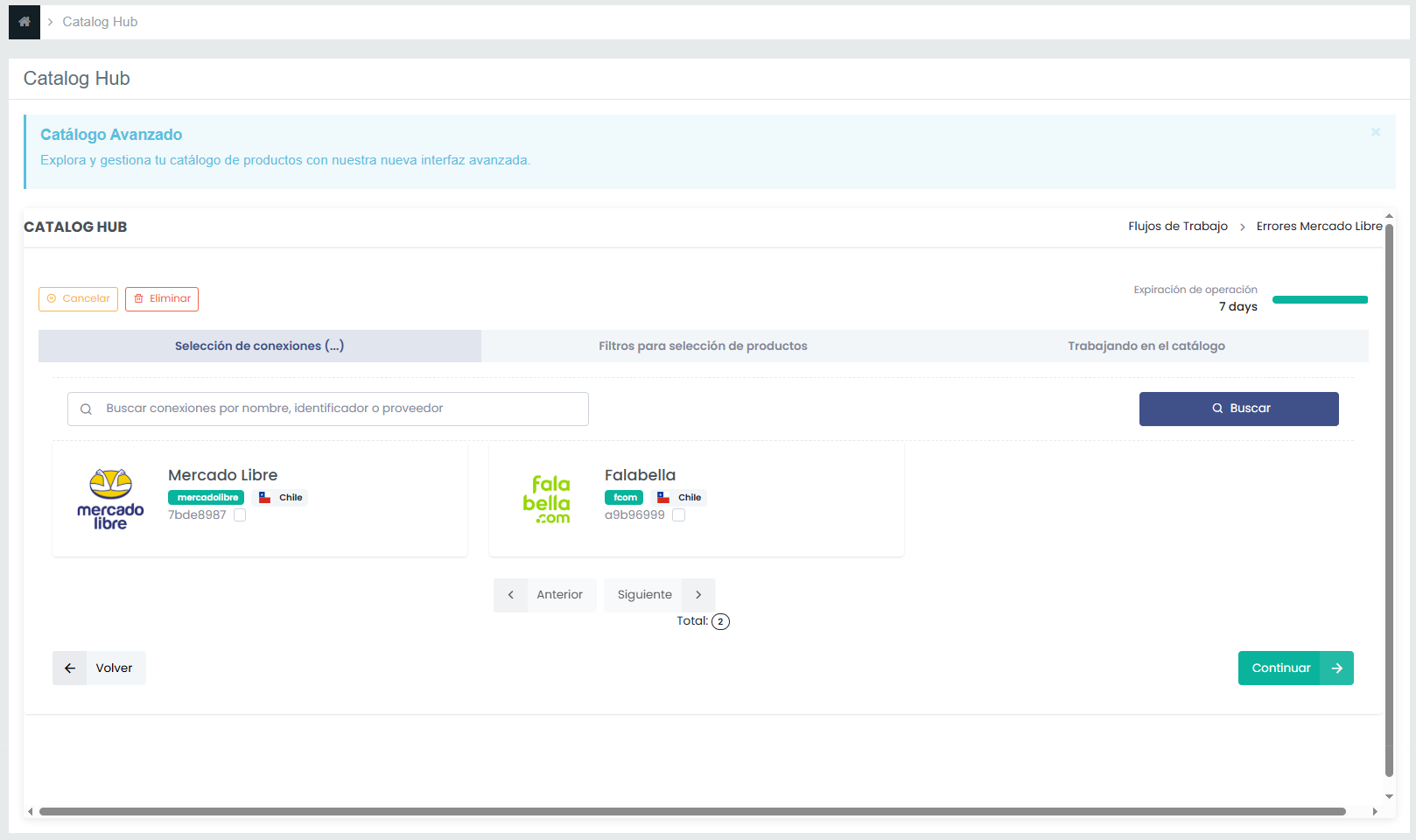
Task: Click the operation expiration progress bar
Action: click(1319, 300)
